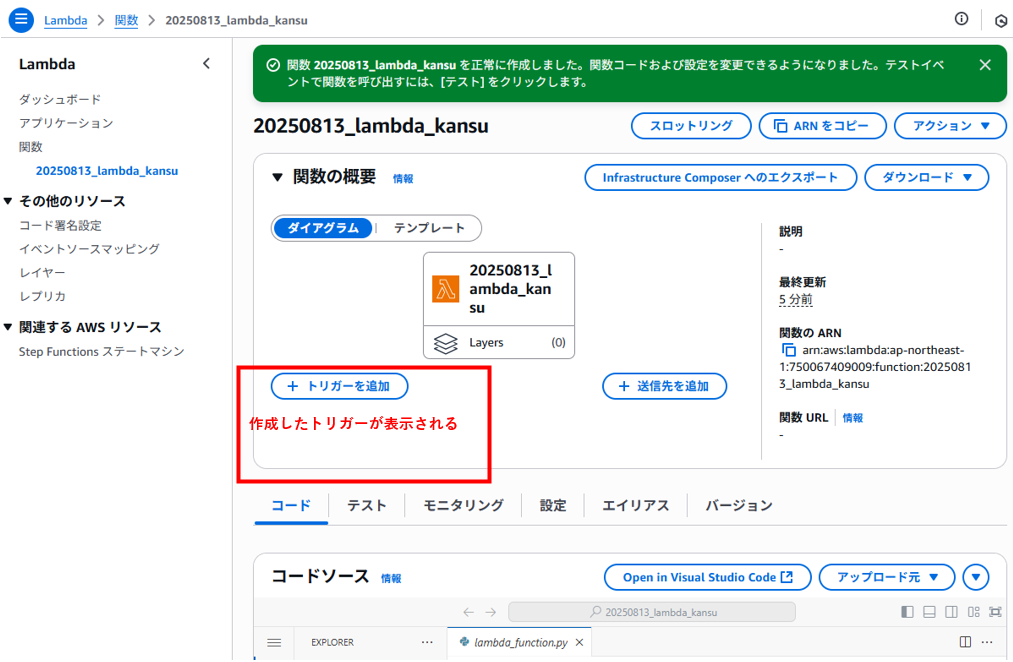This screenshot has width=1013, height=662.
Task: Open 情報 link next to コードソース
Action: click(x=391, y=579)
